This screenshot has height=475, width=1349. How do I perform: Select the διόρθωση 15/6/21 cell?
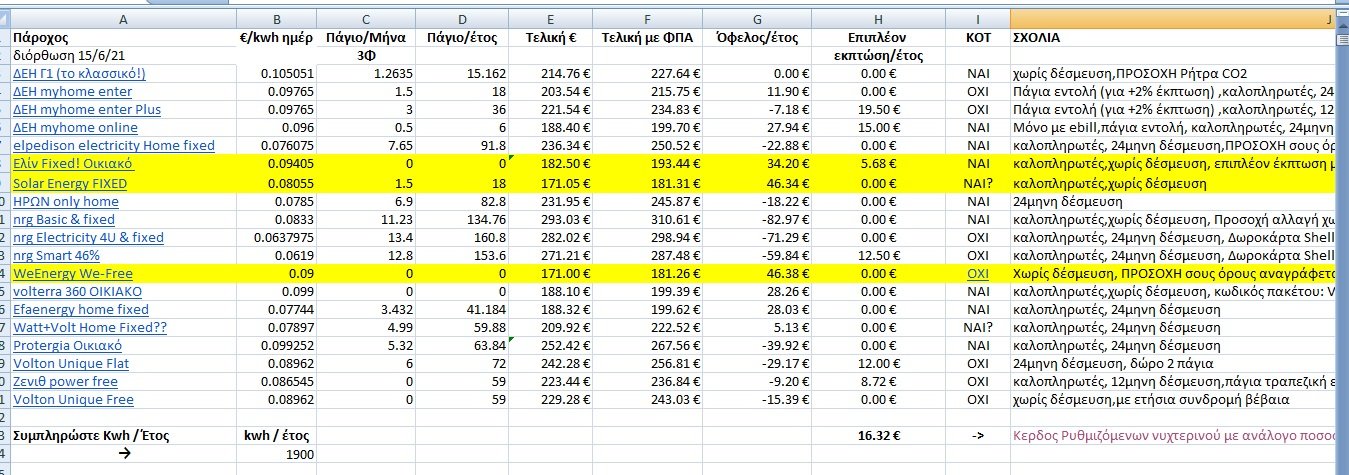tap(124, 56)
